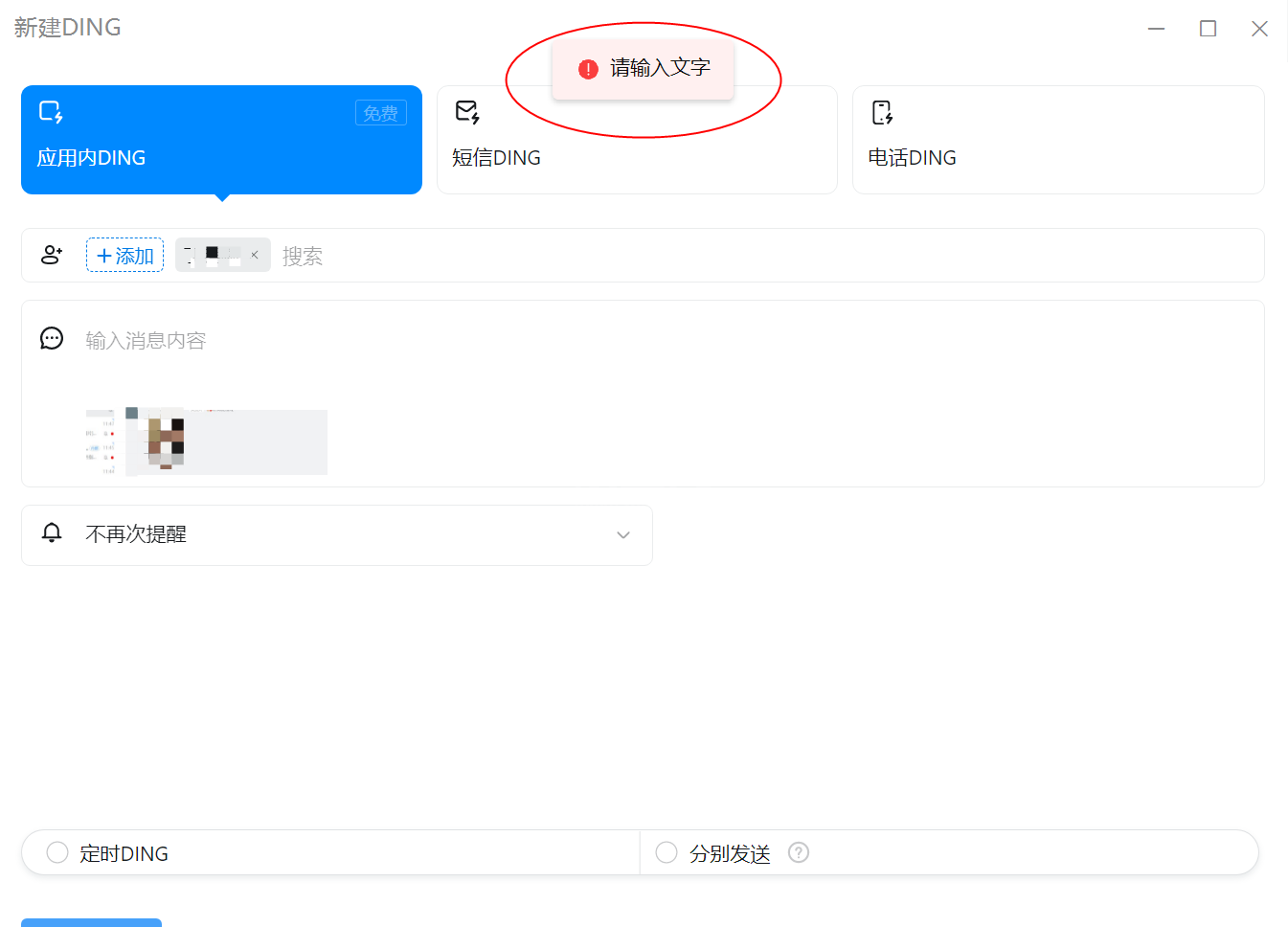
Task: Minimize the 新建DING window
Action: click(x=1157, y=29)
